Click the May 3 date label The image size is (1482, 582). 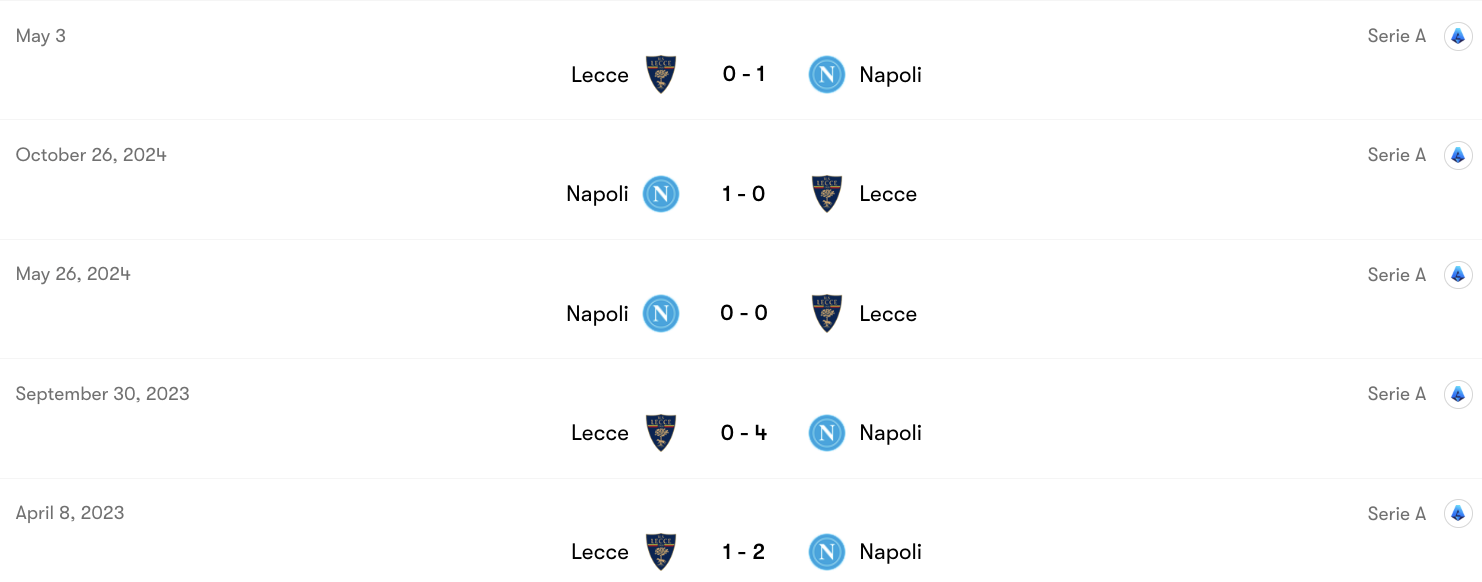[40, 35]
